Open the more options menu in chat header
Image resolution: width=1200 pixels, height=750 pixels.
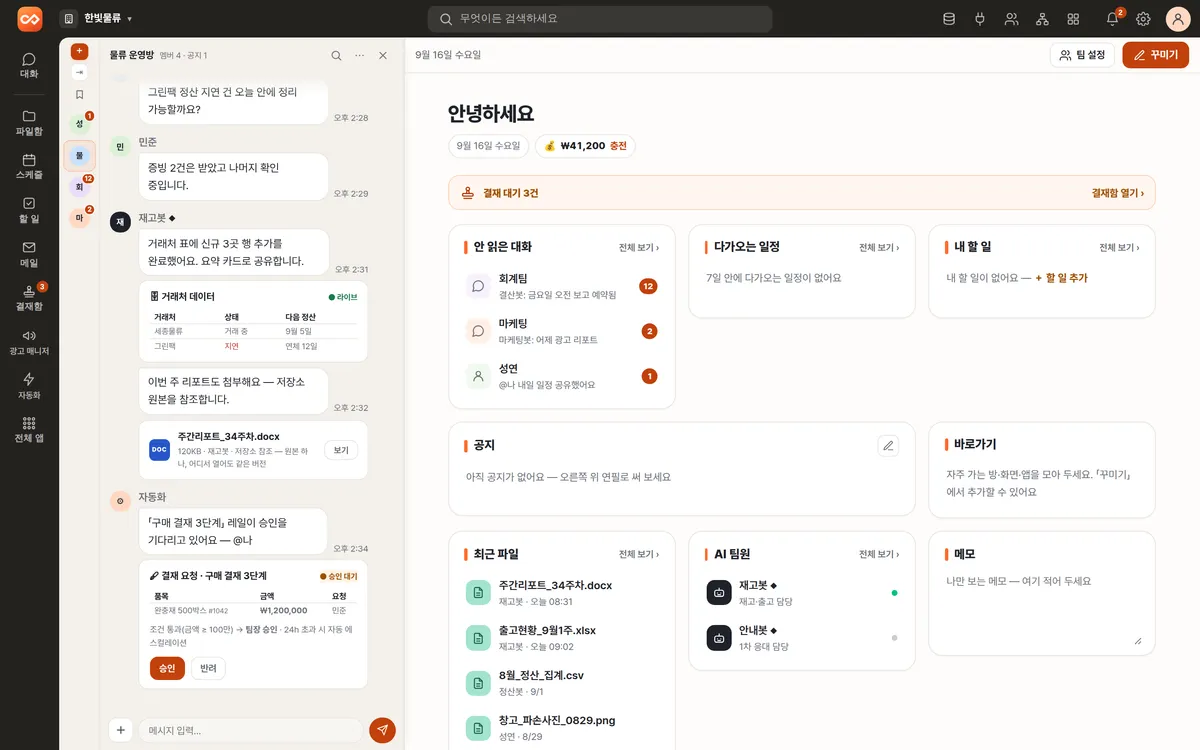tap(359, 55)
